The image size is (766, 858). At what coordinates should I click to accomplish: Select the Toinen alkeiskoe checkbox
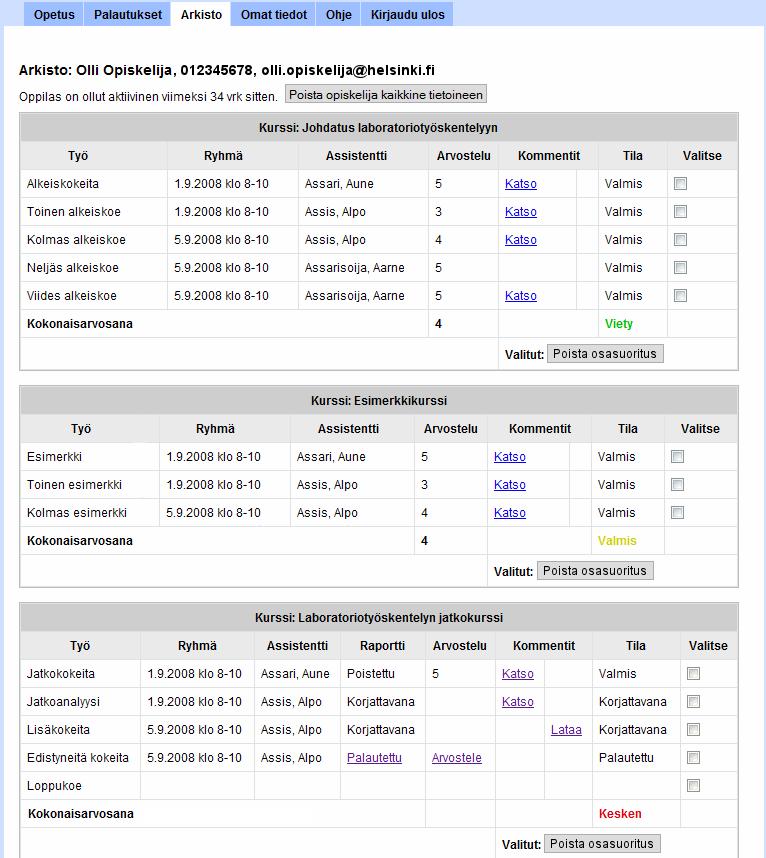[681, 212]
